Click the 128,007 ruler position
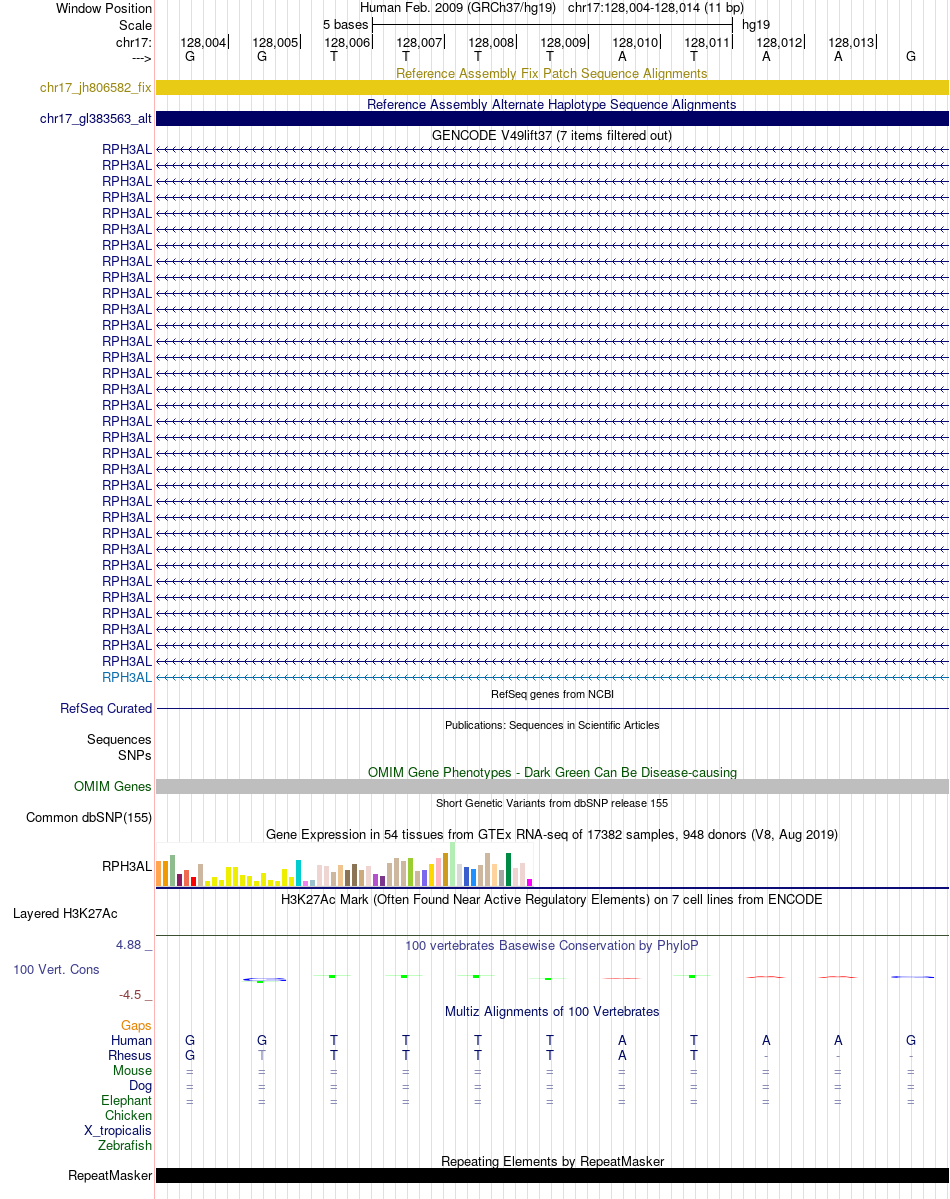950x1199 pixels. tap(419, 43)
